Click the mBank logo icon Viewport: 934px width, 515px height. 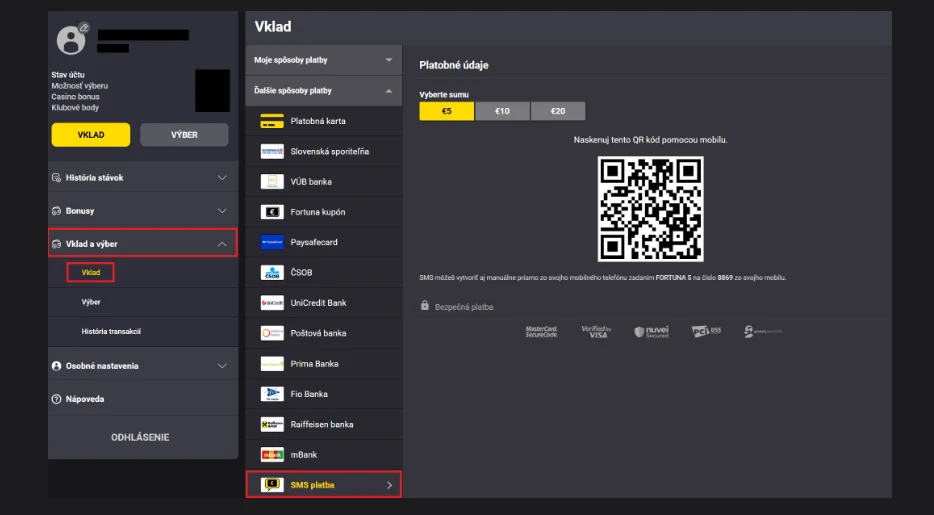tap(272, 455)
